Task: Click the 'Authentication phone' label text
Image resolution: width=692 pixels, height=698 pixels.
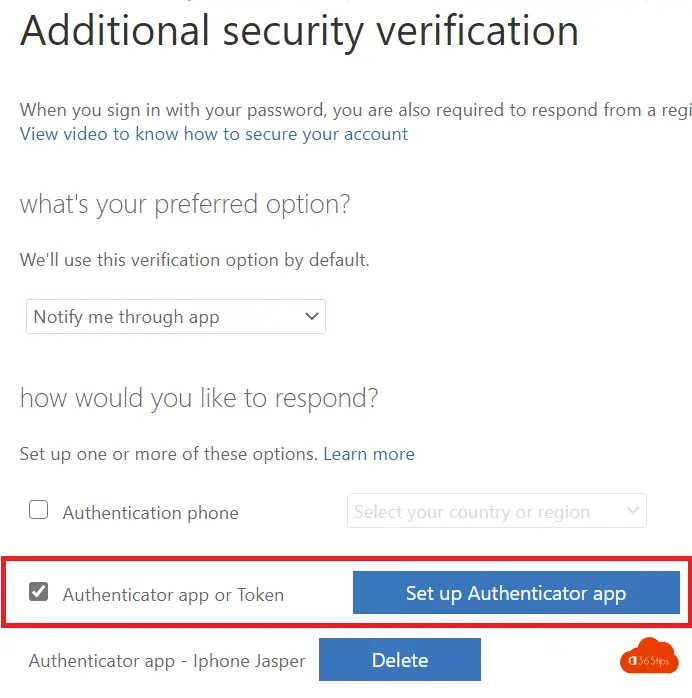Action: 150,513
